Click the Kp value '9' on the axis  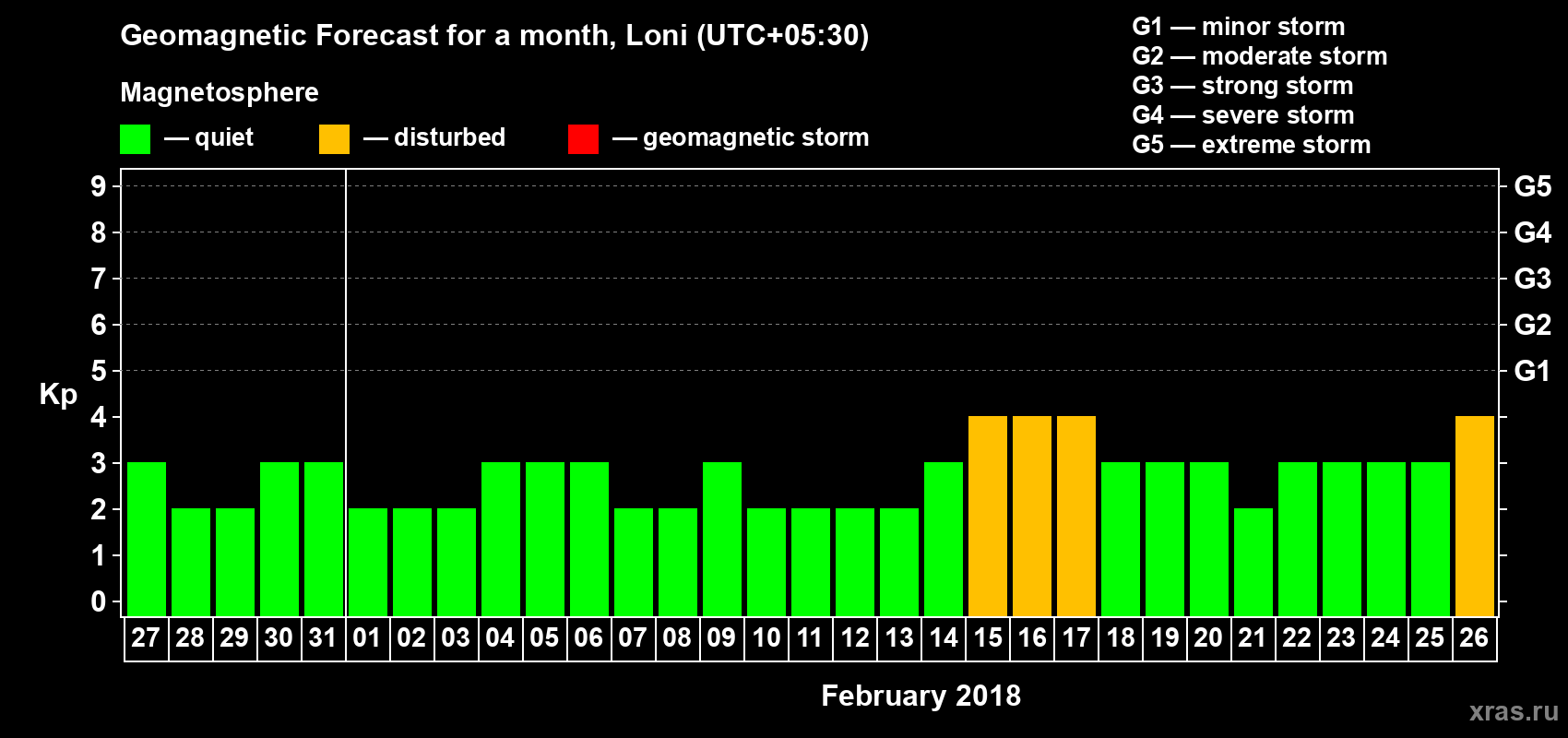[99, 186]
